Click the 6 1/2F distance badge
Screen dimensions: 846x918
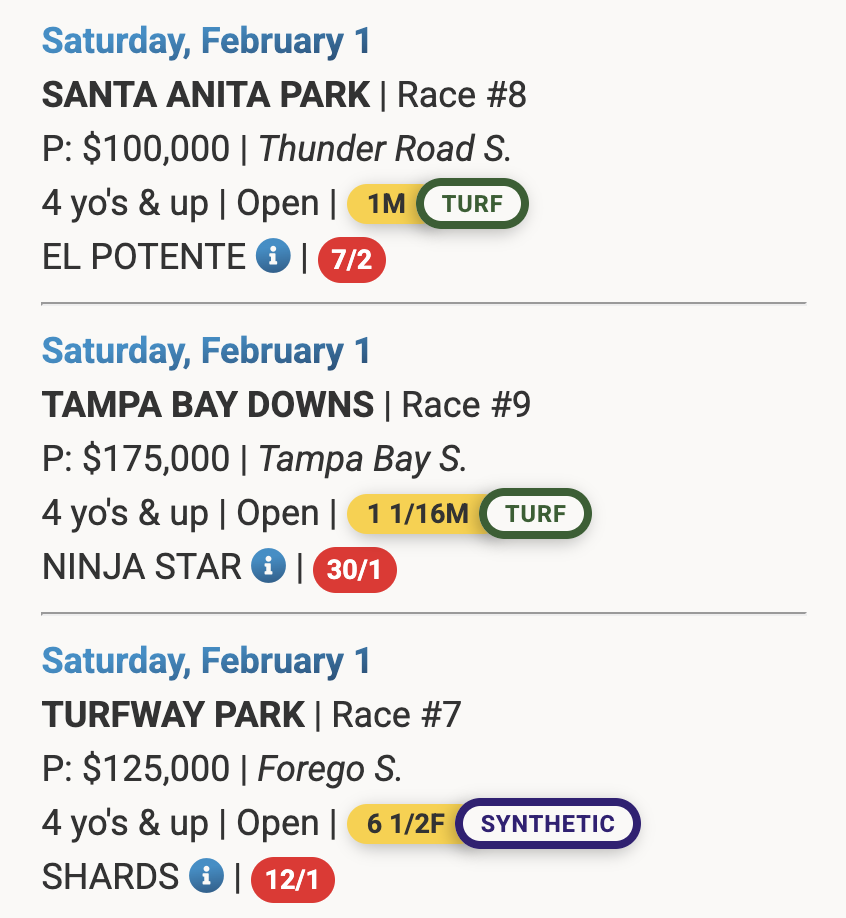pos(403,824)
